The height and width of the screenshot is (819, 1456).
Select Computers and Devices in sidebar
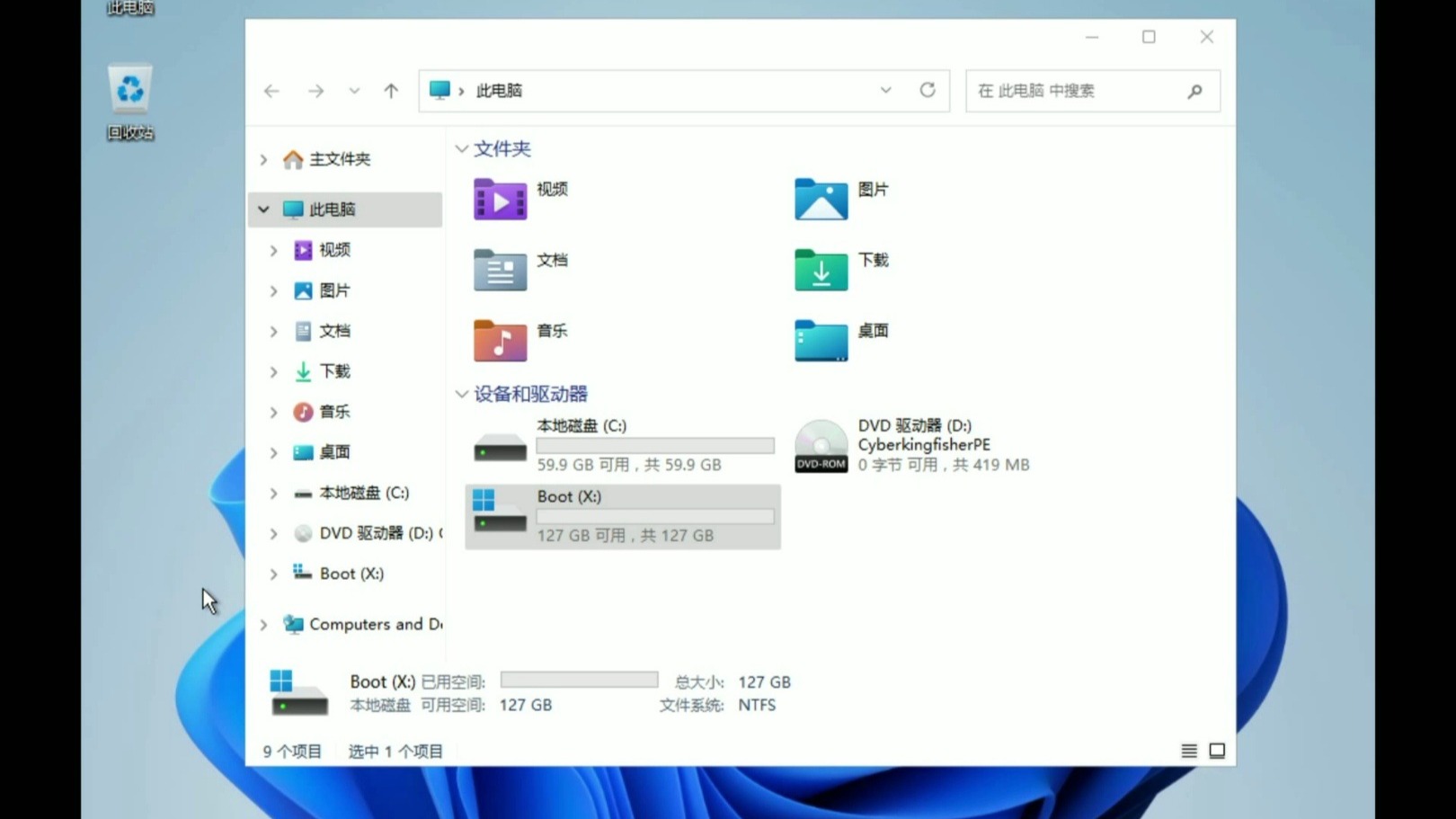tap(362, 624)
